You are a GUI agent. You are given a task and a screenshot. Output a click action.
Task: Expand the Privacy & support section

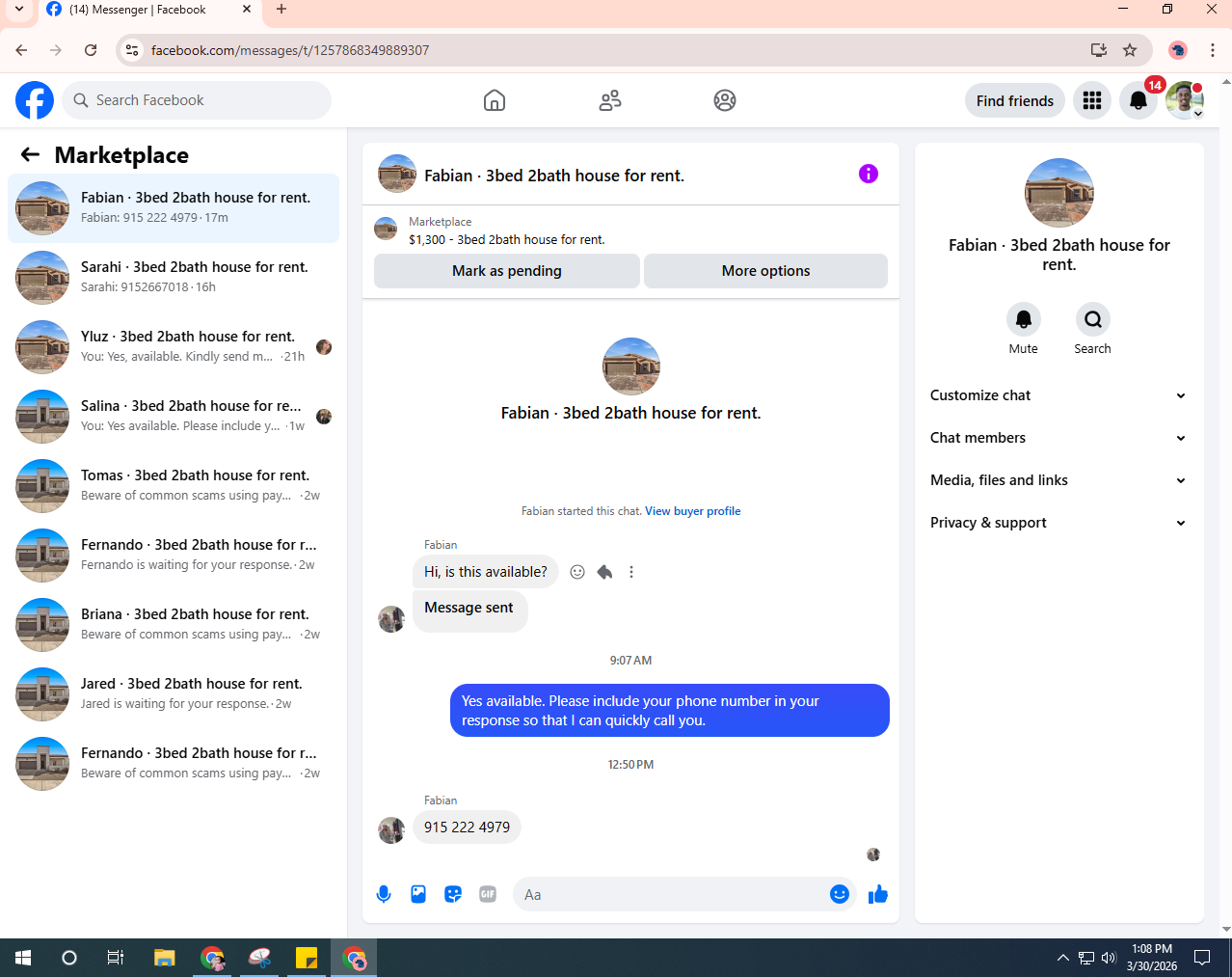tap(1058, 523)
